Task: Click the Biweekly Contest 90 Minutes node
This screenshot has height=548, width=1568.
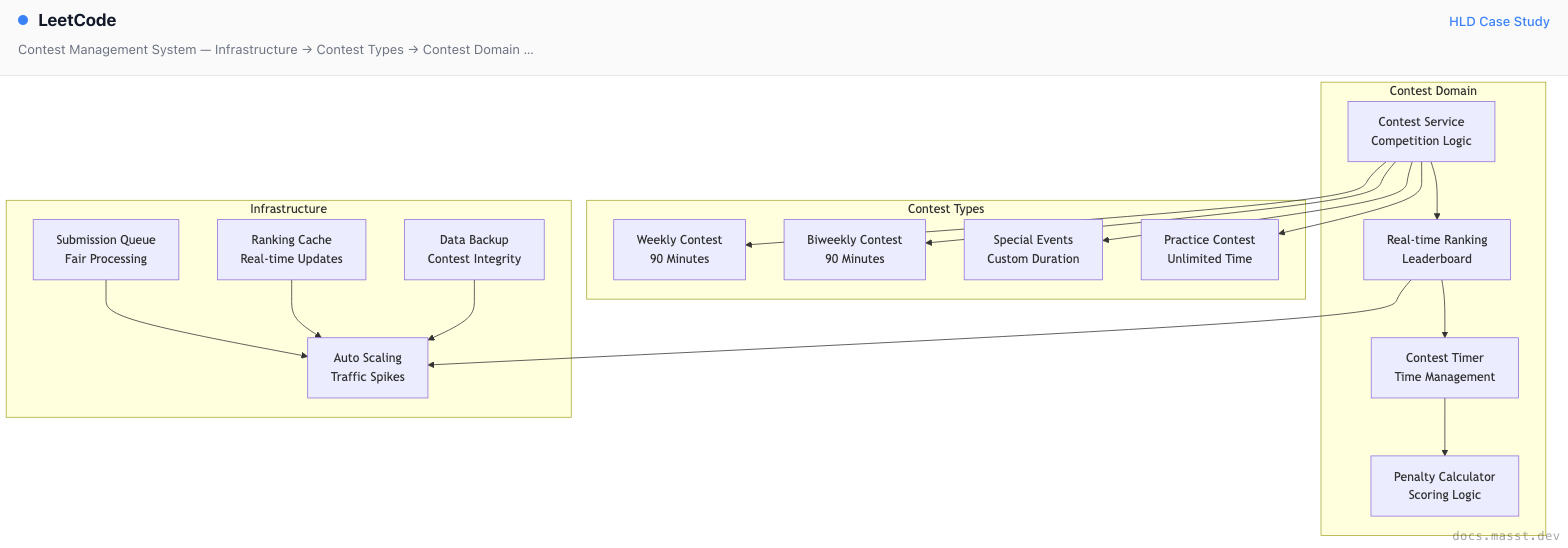Action: coord(855,249)
